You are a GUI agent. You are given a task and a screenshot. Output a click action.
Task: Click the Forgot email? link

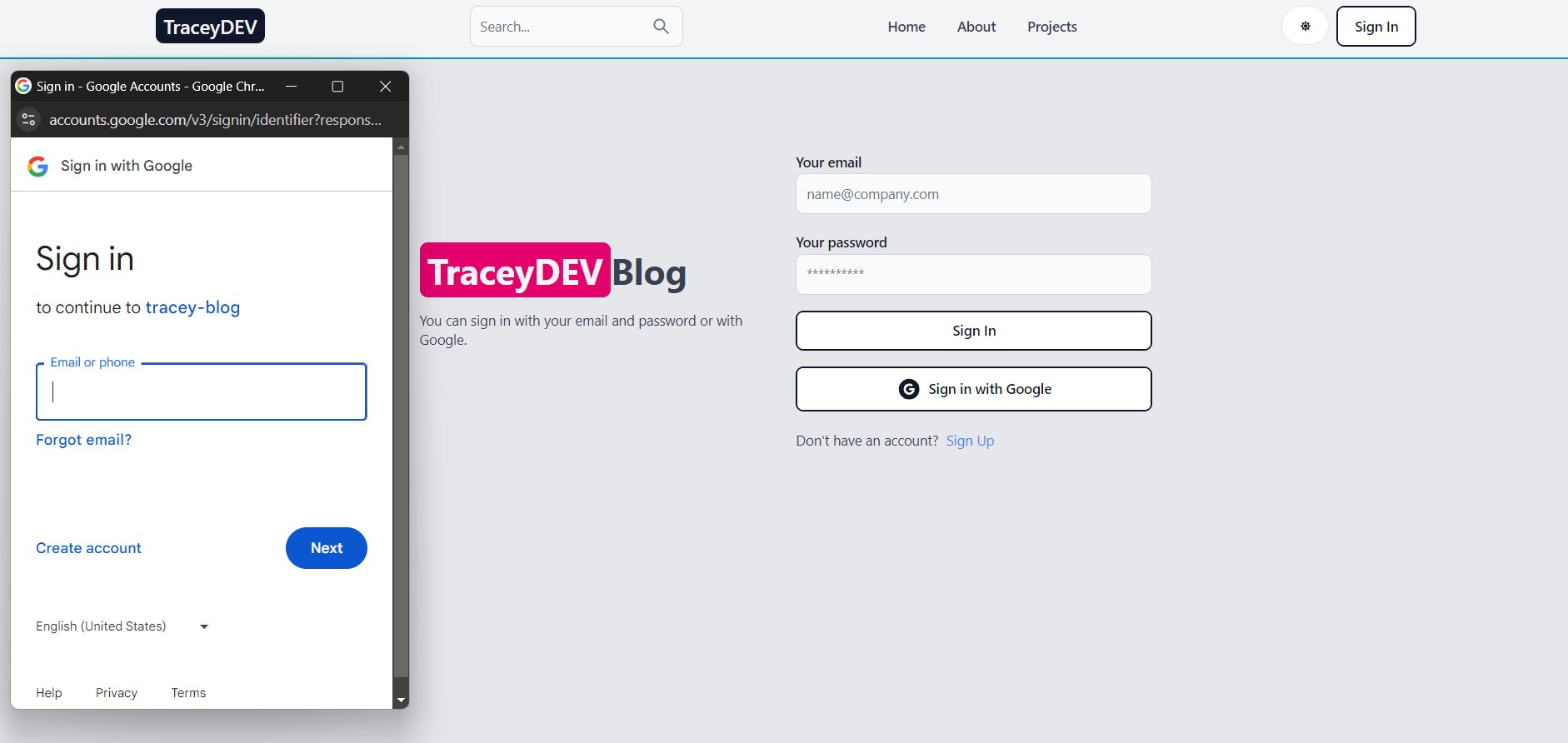(83, 440)
